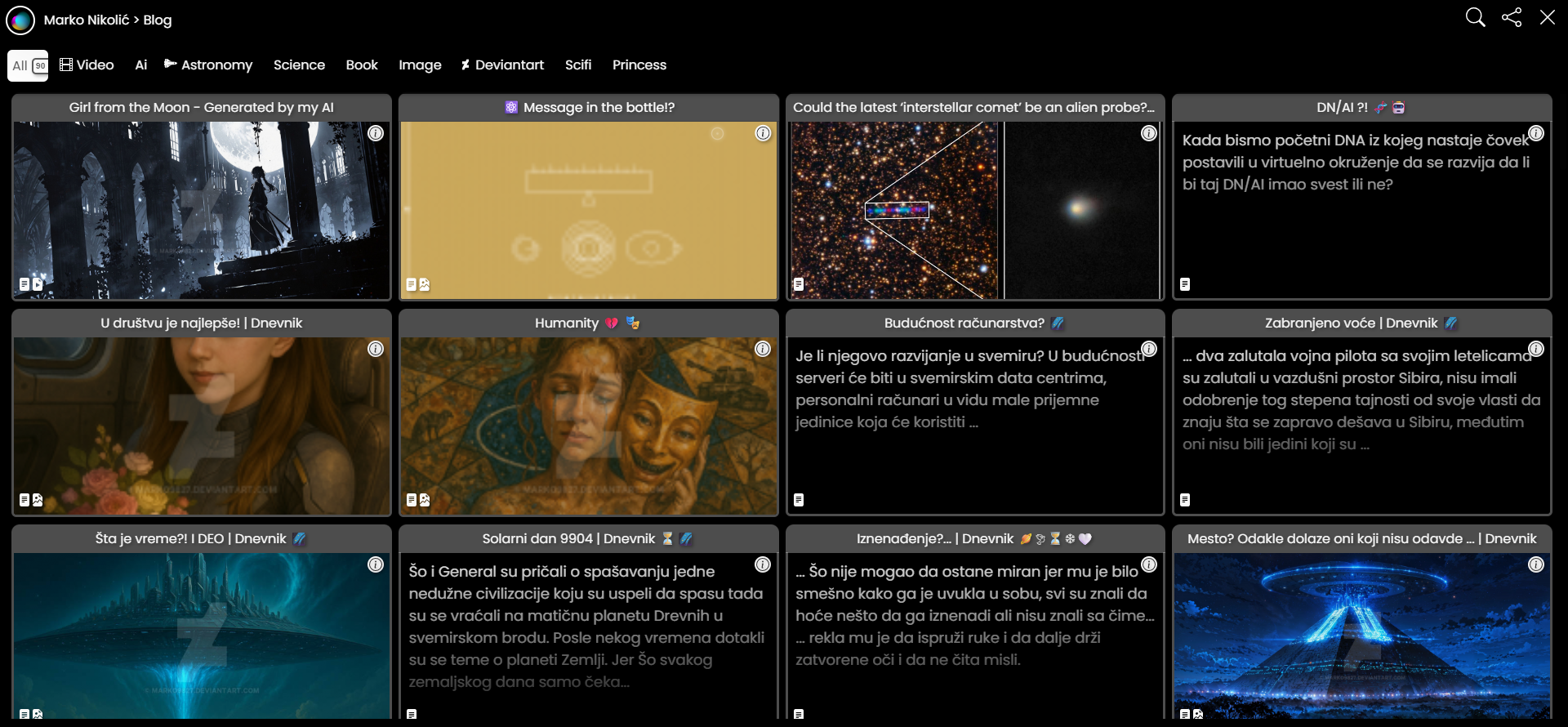Open blue pyramid UFO thumbnail
The image size is (1568, 727).
click(x=1361, y=636)
